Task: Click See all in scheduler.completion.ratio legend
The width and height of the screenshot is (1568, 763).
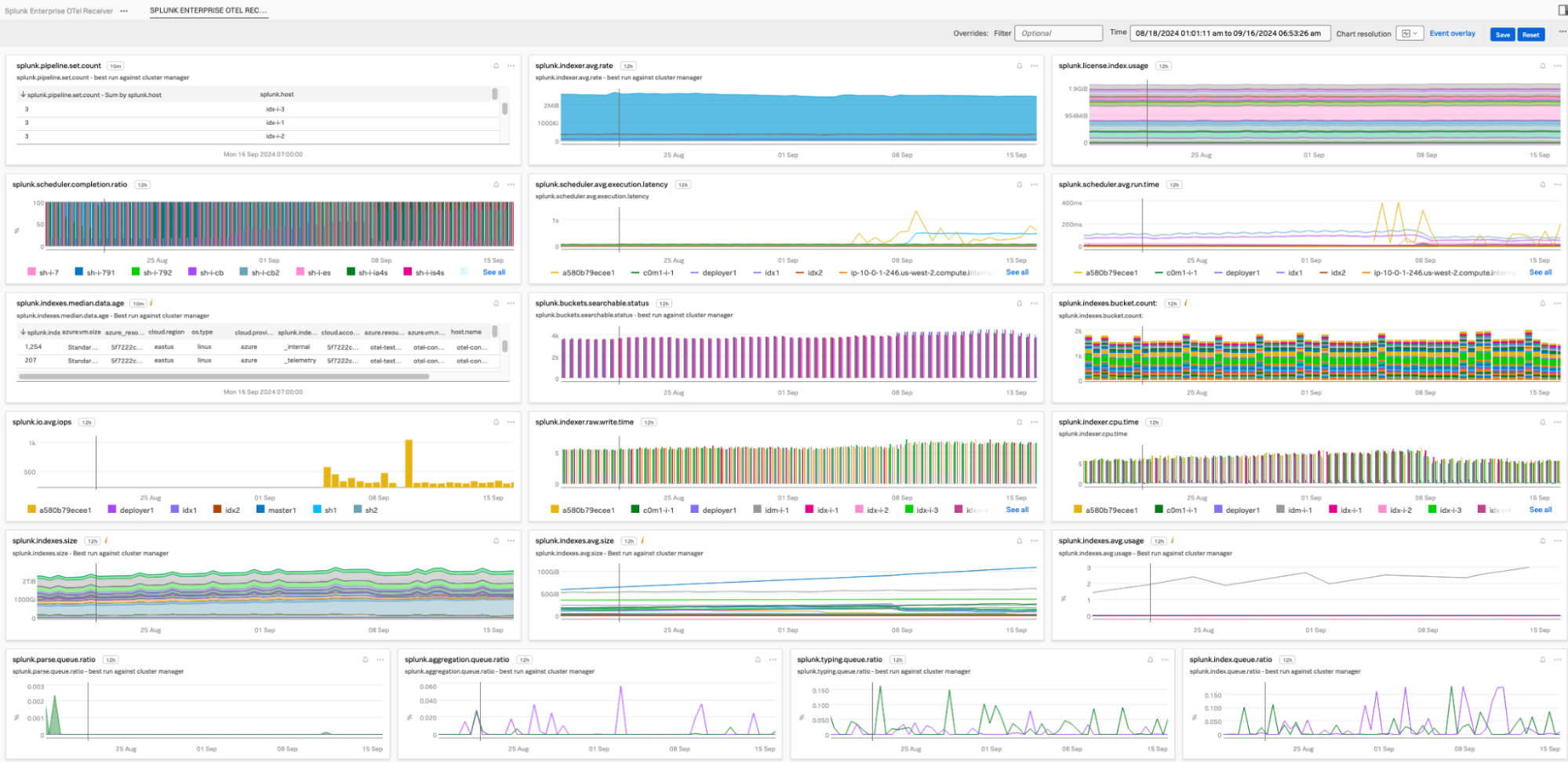Action: coord(493,272)
